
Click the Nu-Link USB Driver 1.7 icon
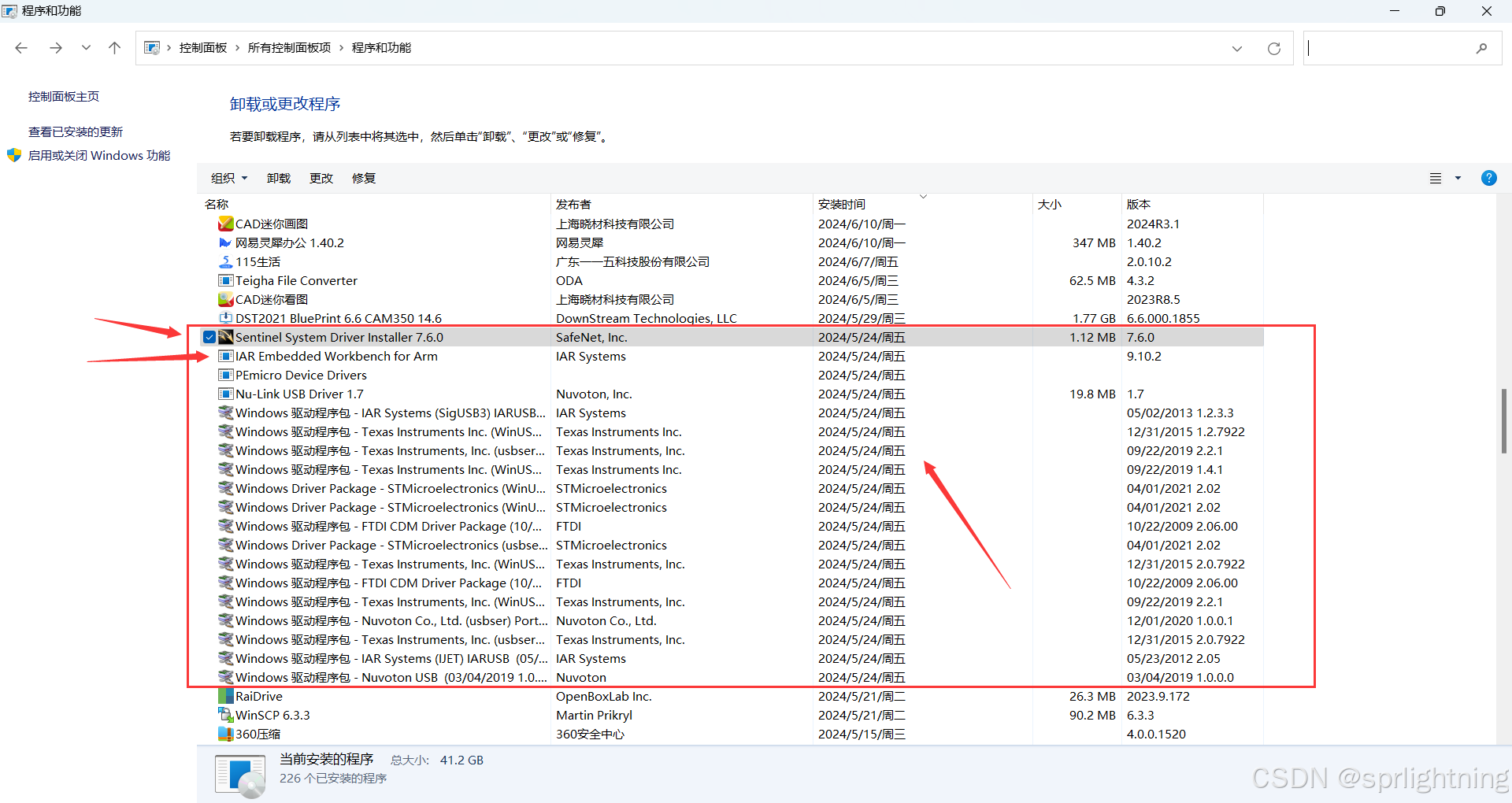click(x=225, y=394)
